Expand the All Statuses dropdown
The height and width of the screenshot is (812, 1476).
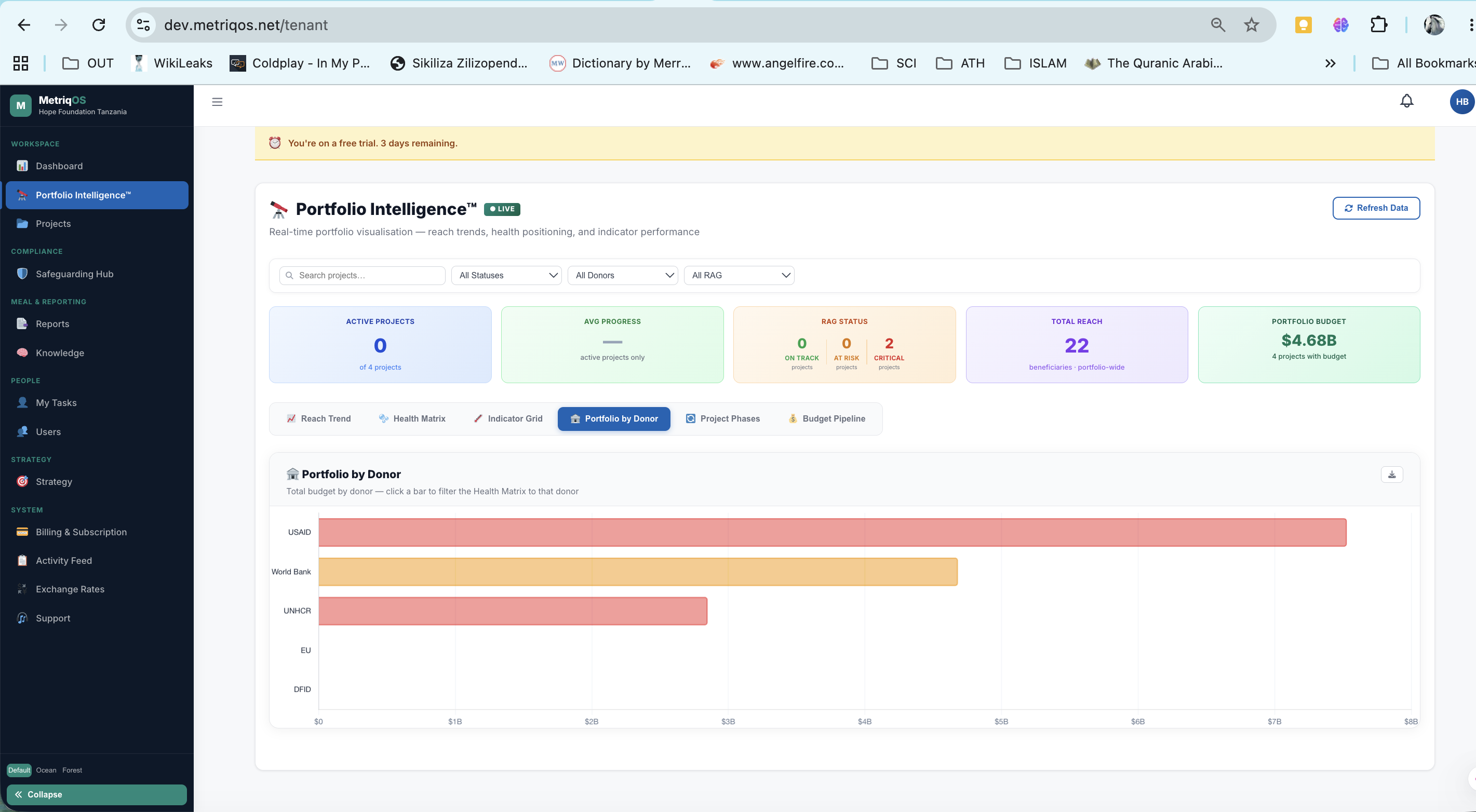tap(506, 276)
